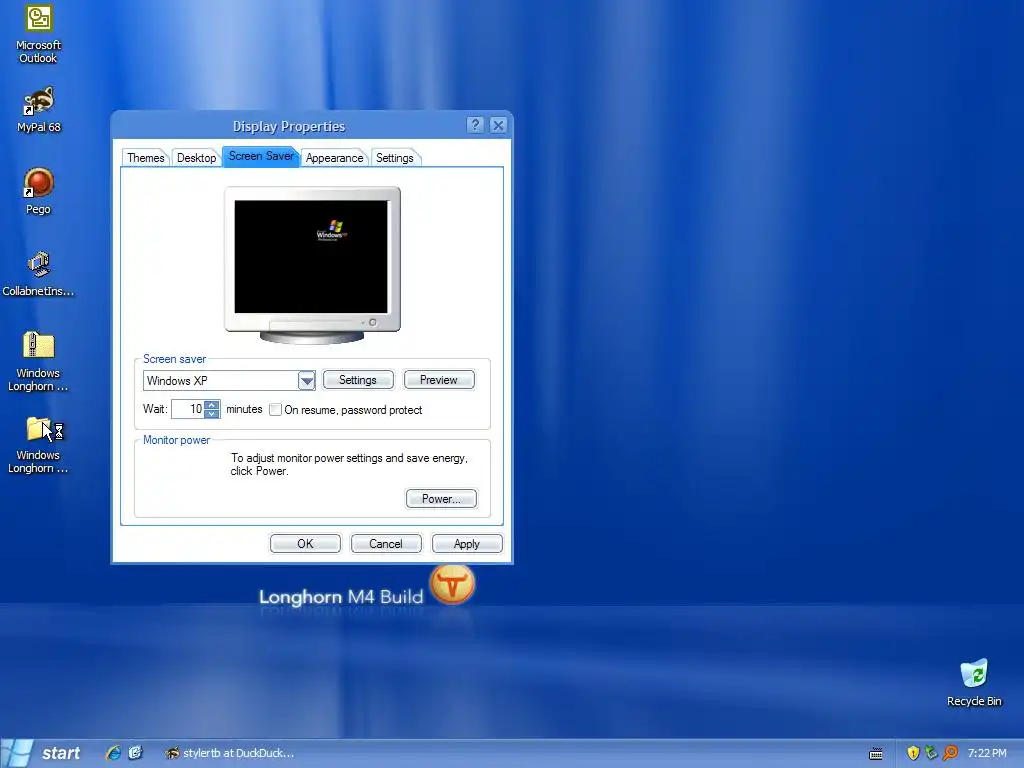Viewport: 1024px width, 768px height.
Task: Close the Display Properties dialog
Action: [498, 125]
